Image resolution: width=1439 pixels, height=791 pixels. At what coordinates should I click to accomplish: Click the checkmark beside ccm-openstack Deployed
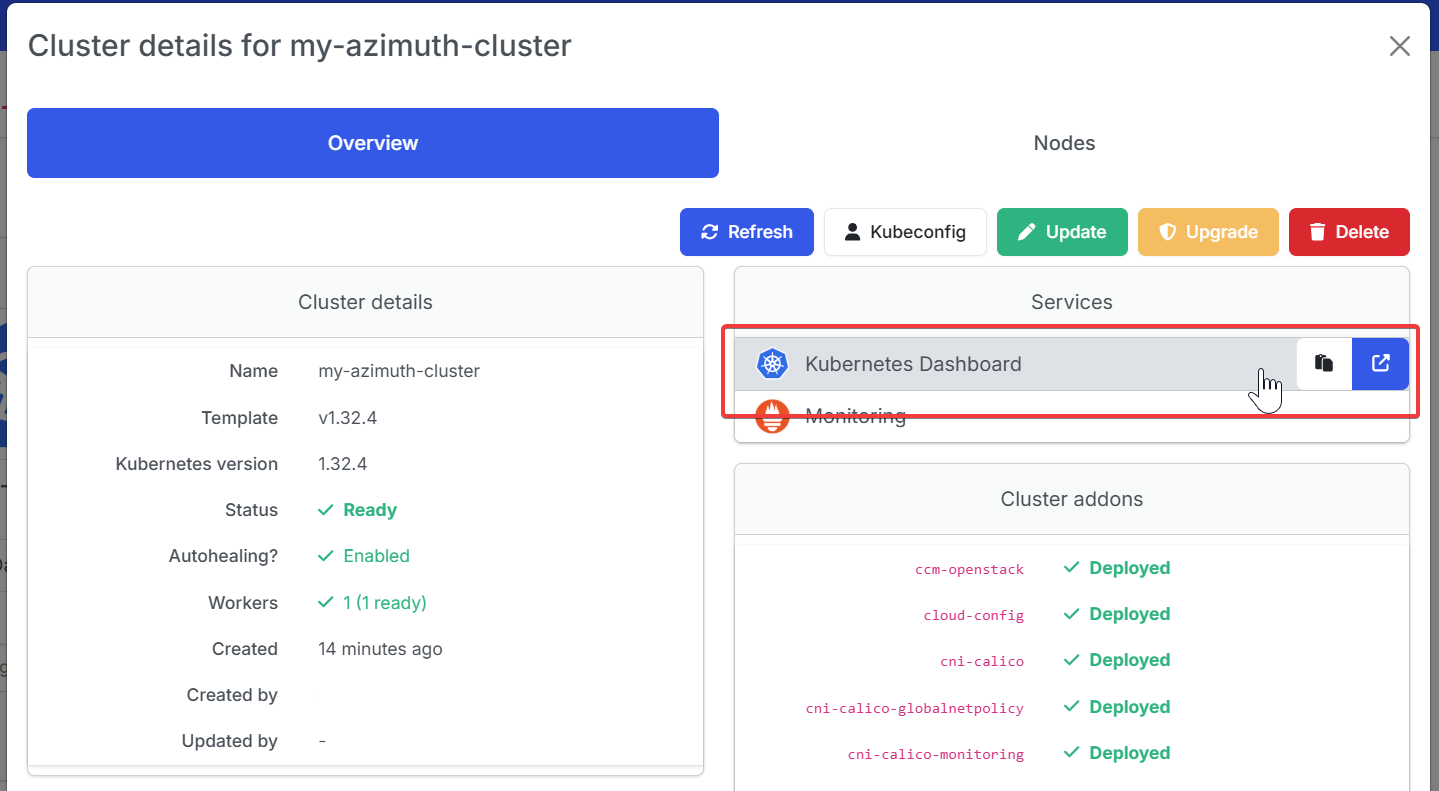[x=1071, y=568]
